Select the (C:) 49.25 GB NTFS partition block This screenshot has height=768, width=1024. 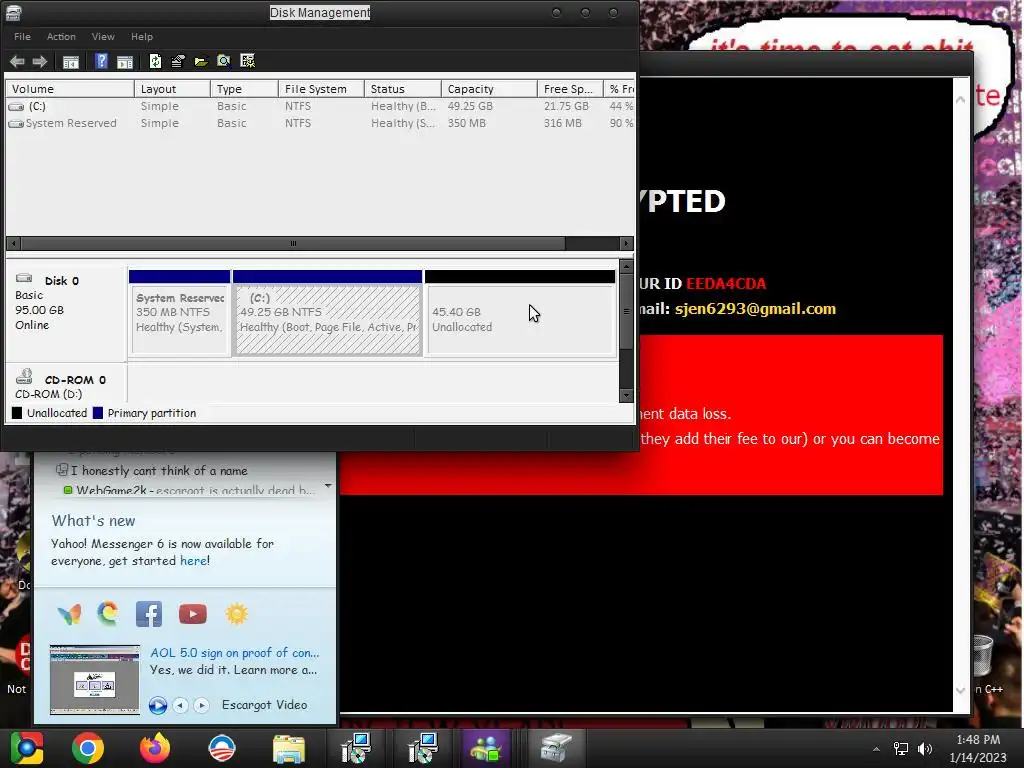coord(327,313)
